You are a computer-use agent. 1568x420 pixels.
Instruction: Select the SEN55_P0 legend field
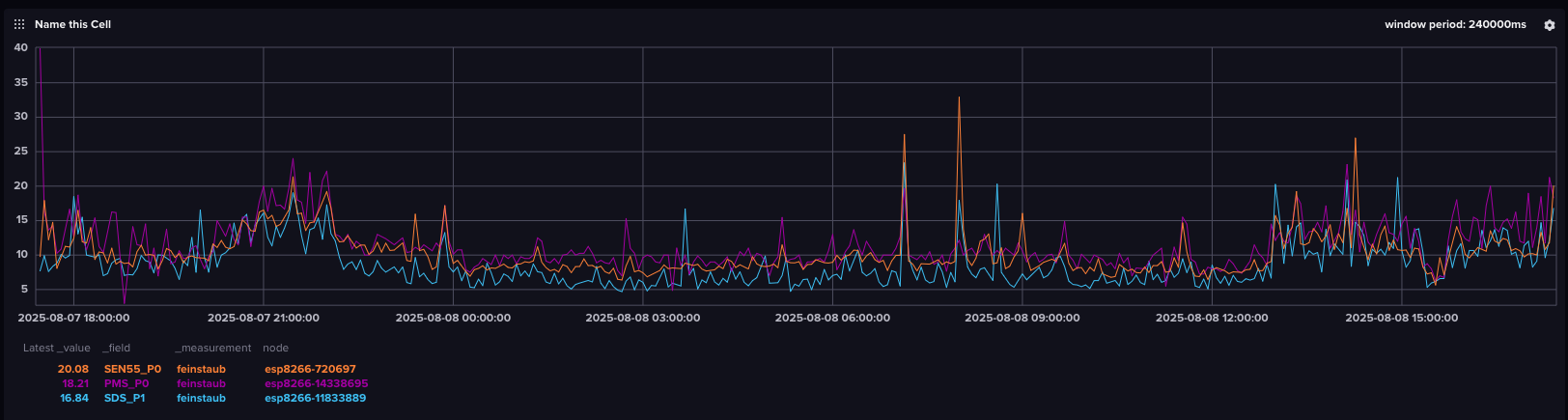click(132, 369)
